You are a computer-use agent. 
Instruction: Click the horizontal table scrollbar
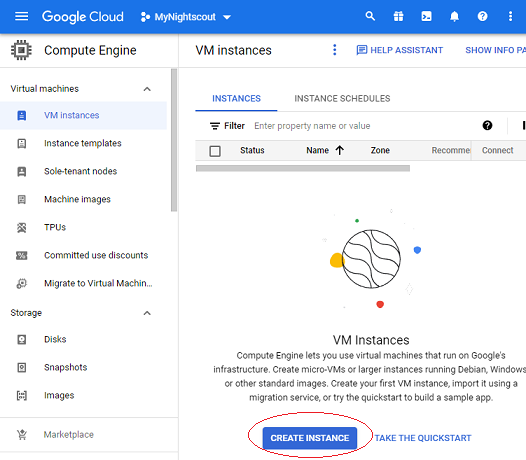click(303, 168)
